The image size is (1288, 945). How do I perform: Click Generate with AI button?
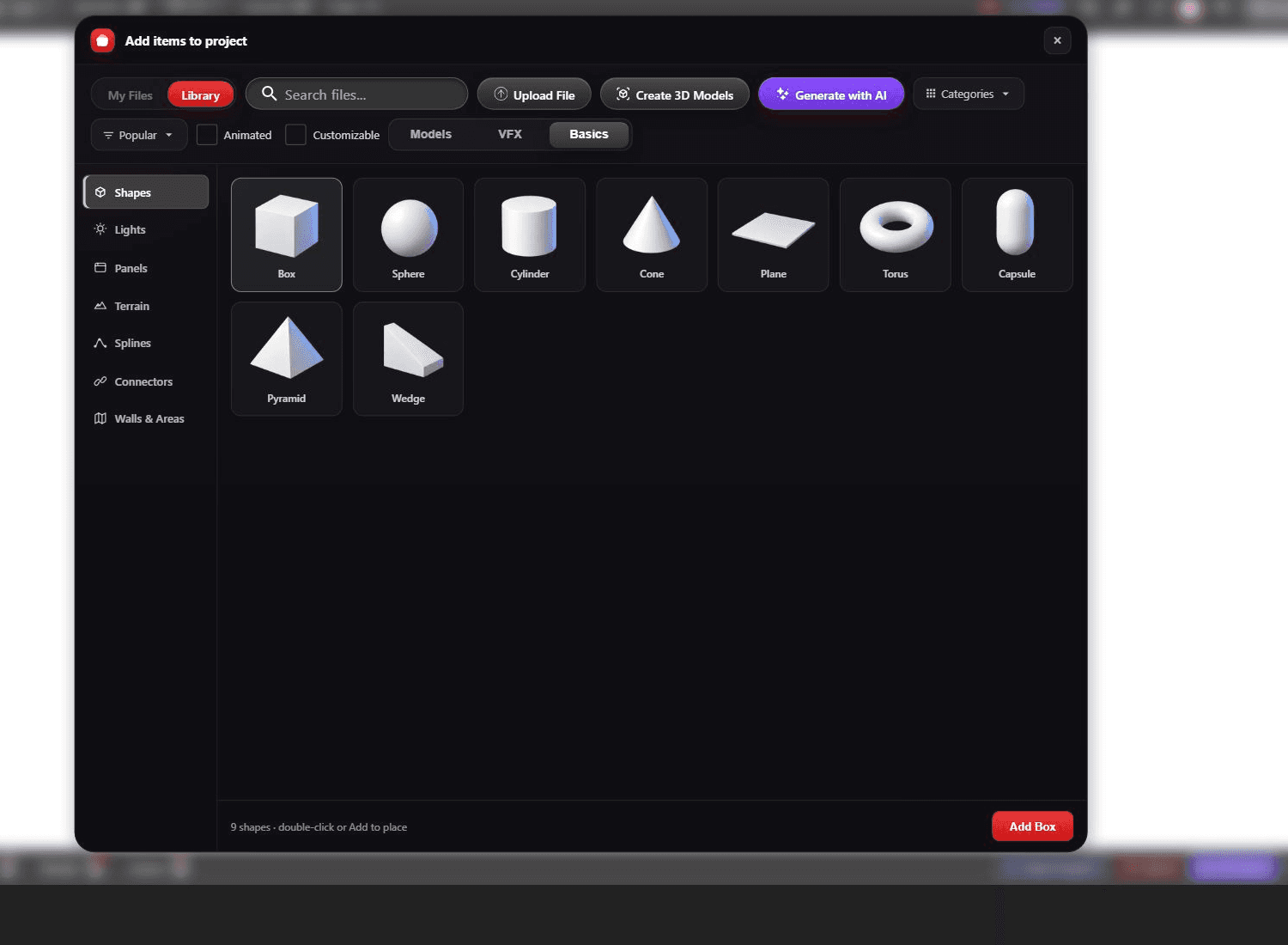831,94
